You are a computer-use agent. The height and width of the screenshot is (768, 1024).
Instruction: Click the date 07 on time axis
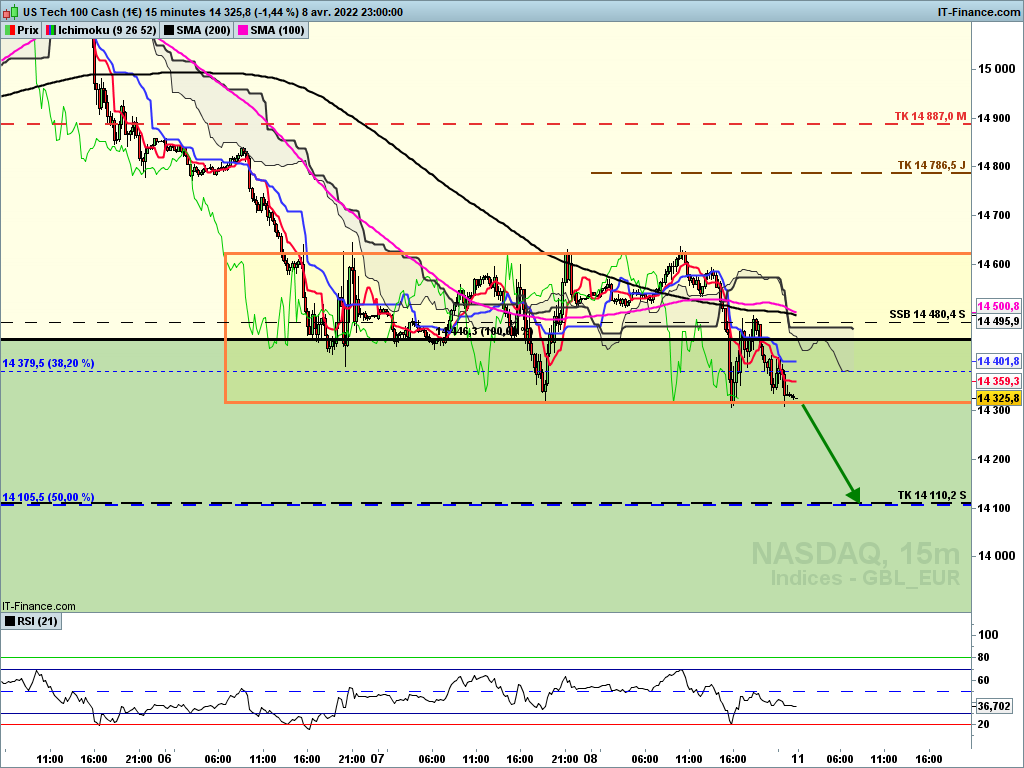coord(377,759)
